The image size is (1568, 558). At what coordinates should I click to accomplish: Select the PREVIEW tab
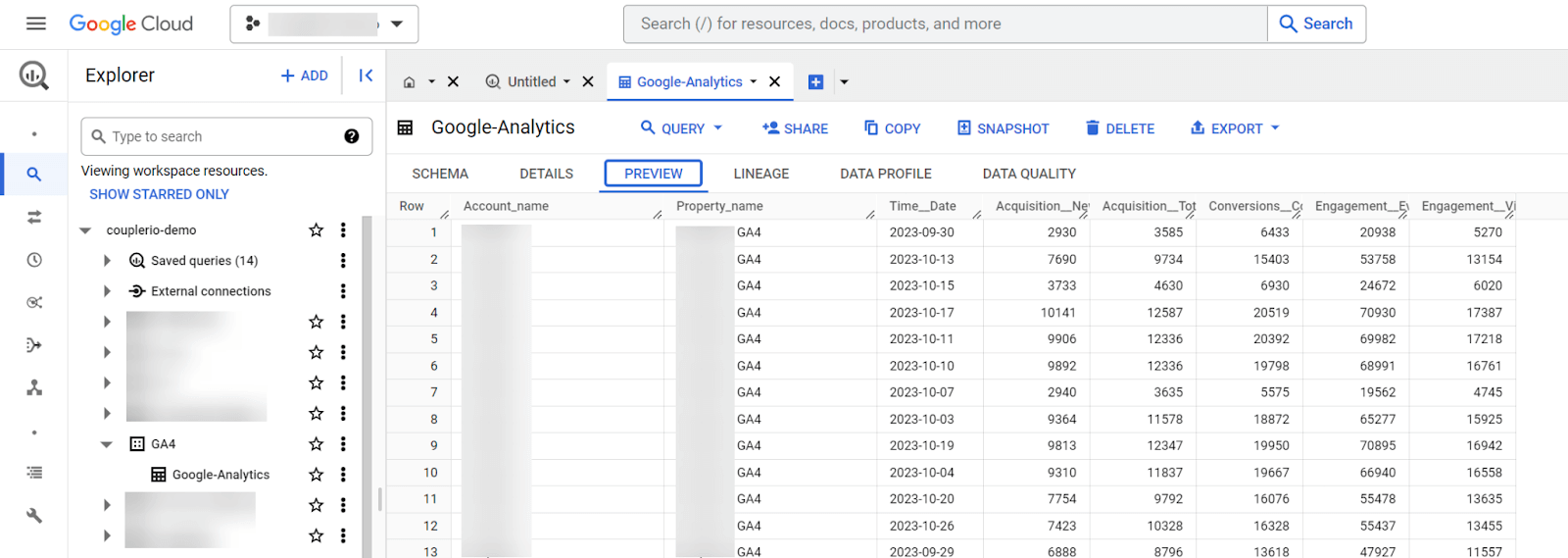pyautogui.click(x=654, y=174)
